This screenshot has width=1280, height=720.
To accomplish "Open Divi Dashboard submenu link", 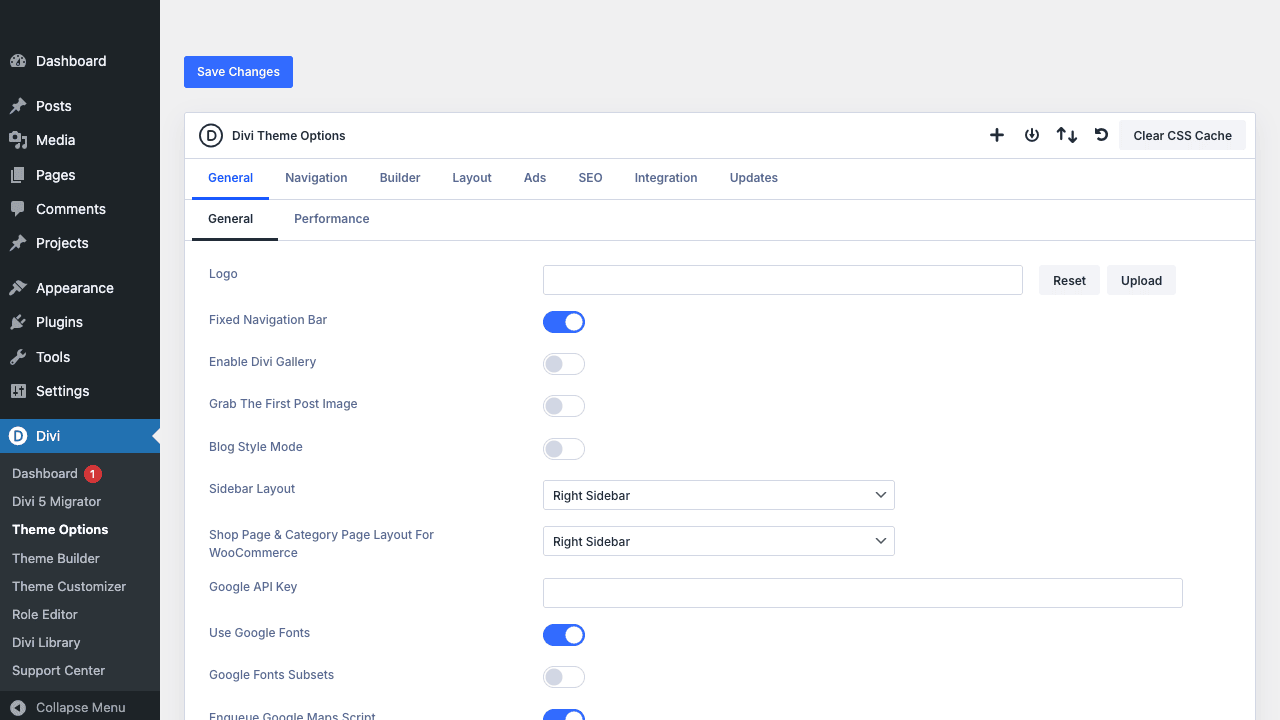I will point(45,474).
